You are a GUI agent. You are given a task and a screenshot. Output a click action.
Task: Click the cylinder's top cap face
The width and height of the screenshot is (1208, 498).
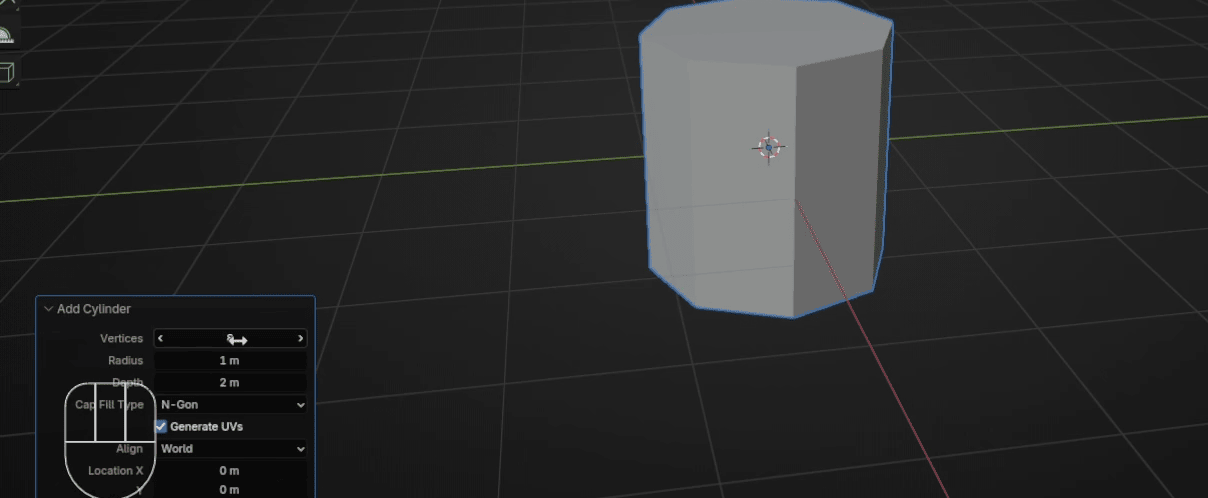(765, 25)
